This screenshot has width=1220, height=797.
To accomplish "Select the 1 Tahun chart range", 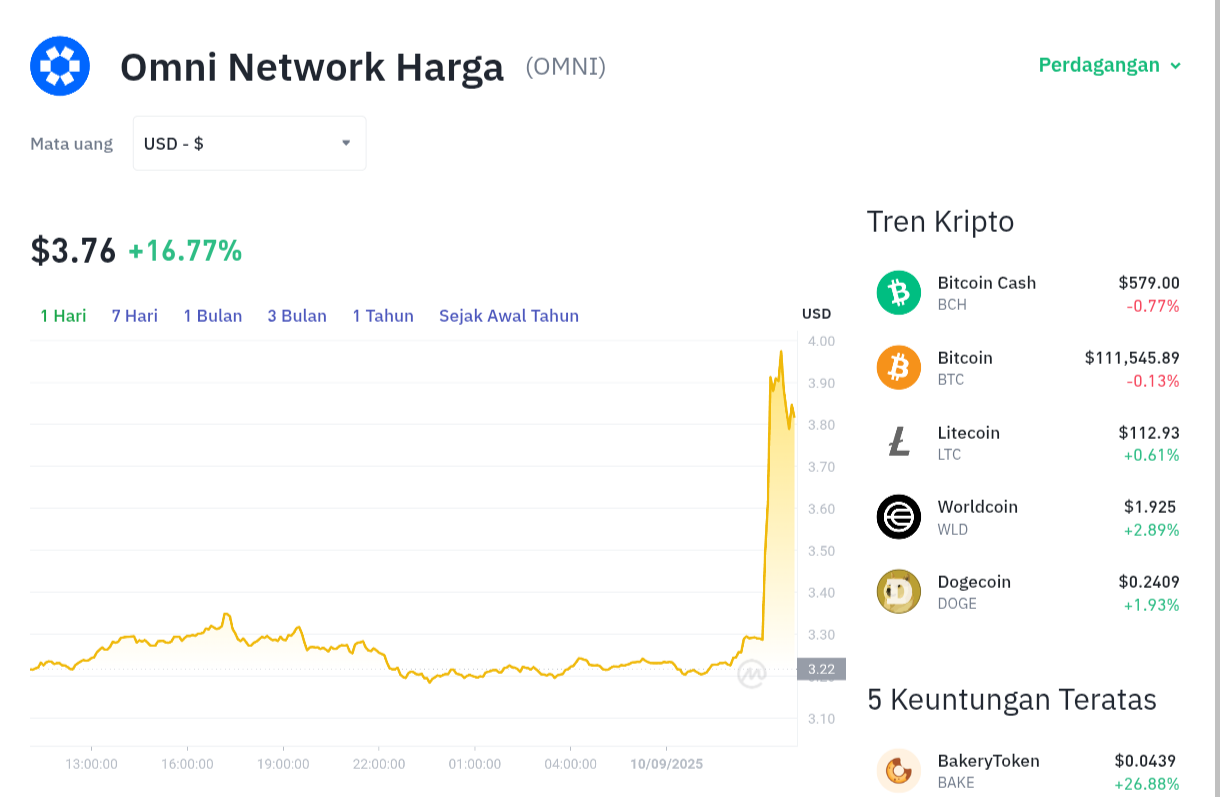I will coord(383,316).
